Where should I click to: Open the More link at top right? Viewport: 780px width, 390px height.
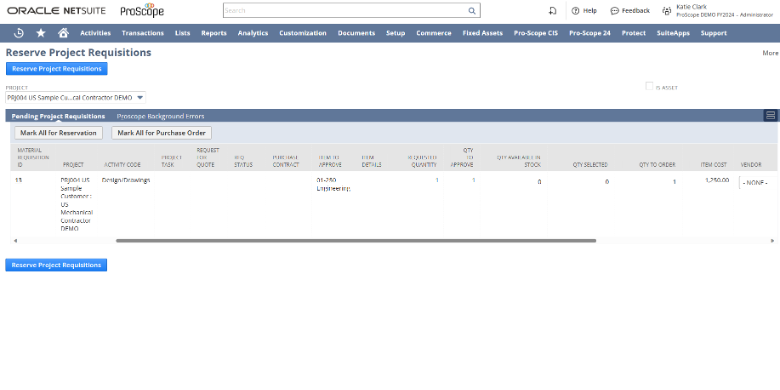pos(770,53)
